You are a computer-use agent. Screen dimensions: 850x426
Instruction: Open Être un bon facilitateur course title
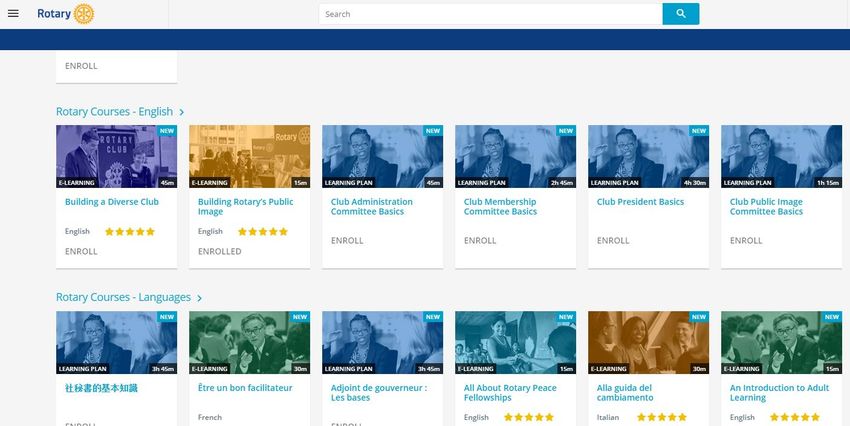245,388
